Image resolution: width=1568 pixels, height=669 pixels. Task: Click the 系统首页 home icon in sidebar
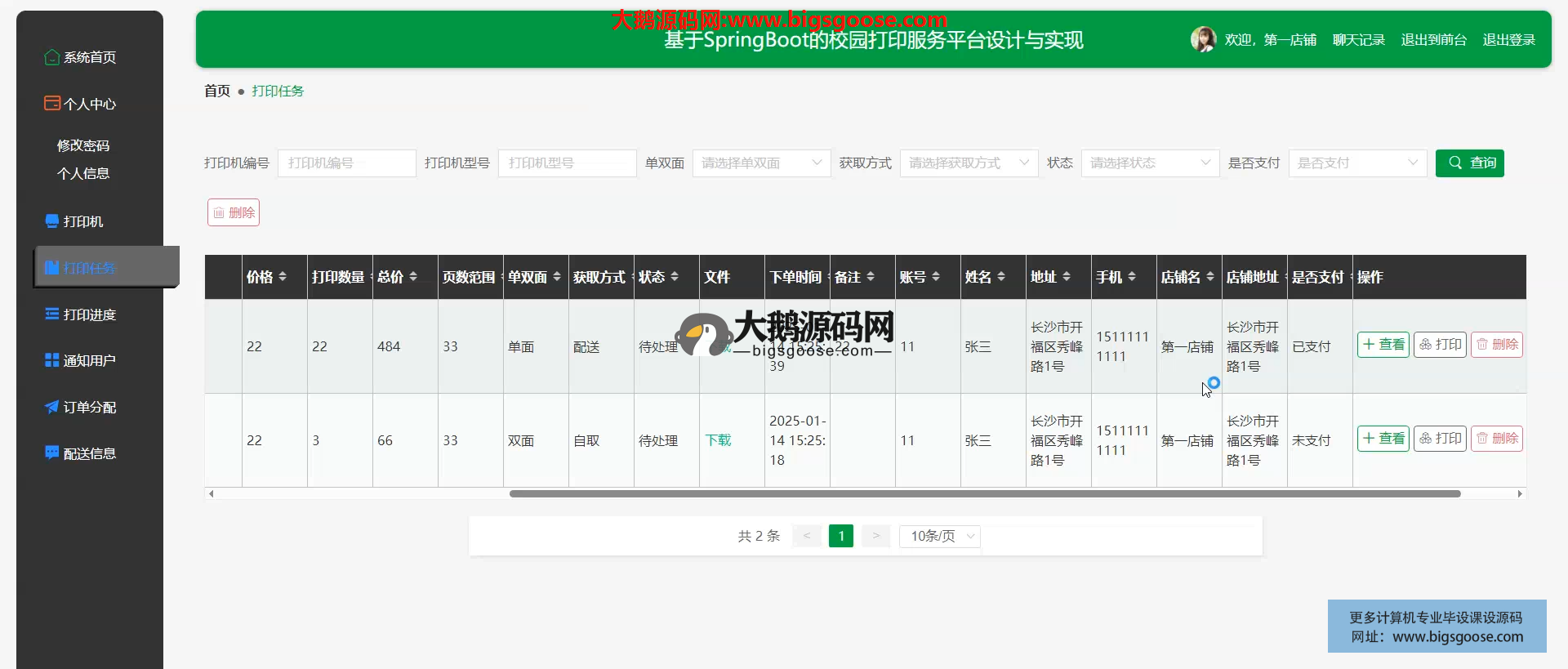pyautogui.click(x=51, y=57)
